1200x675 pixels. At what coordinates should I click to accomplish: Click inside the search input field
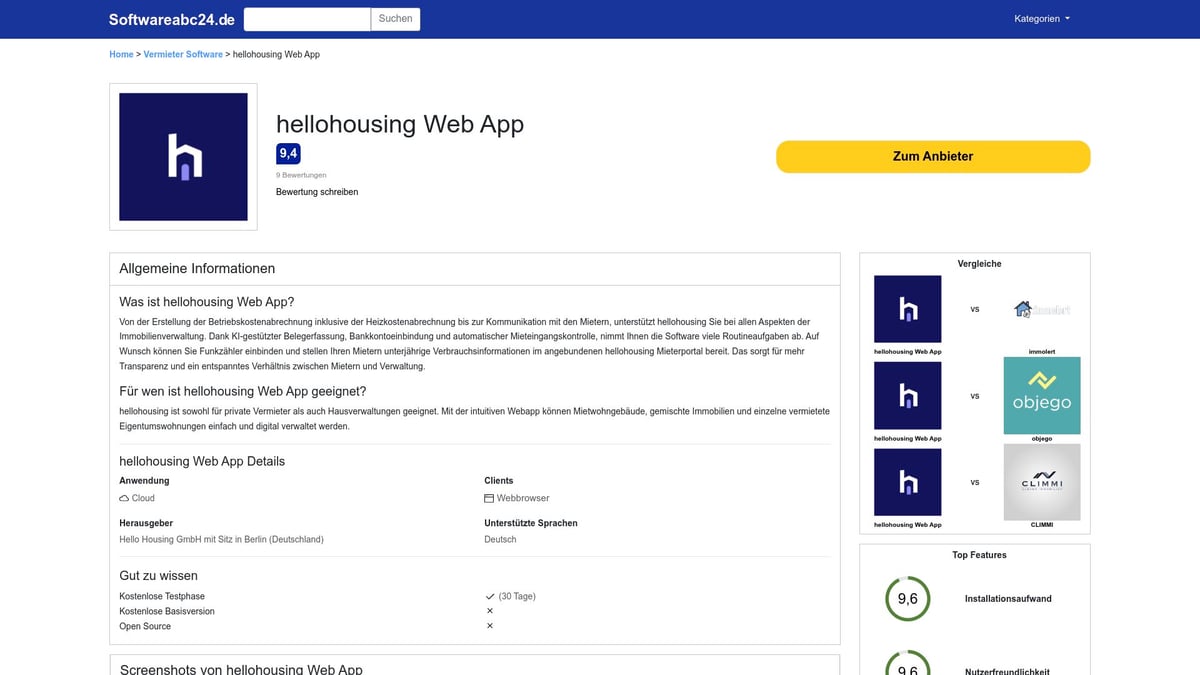[305, 18]
